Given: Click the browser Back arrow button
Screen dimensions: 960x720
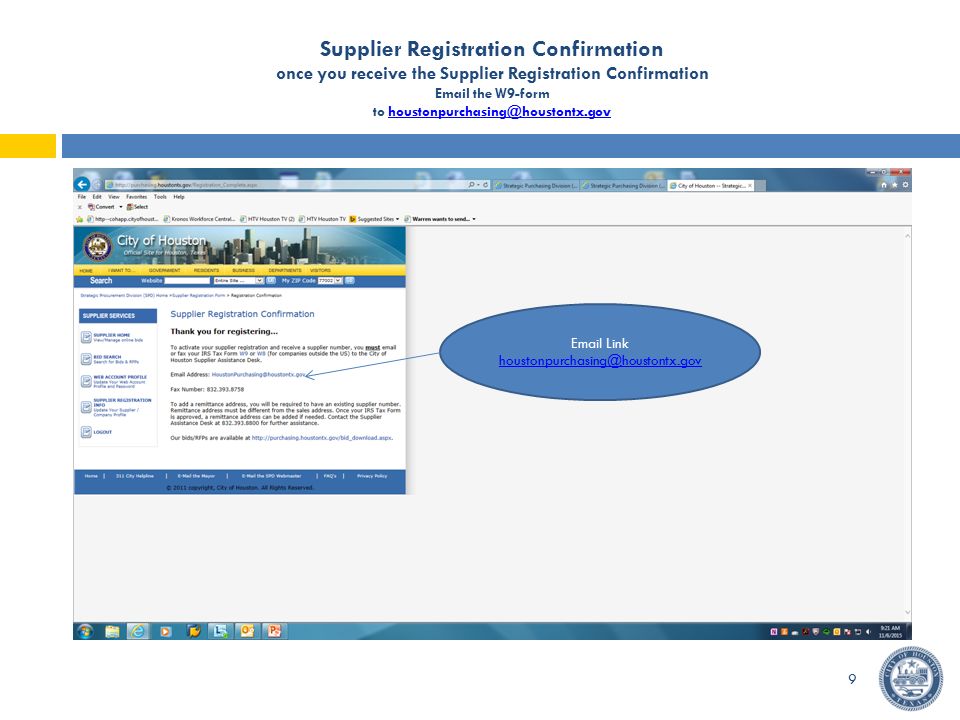Looking at the screenshot, I should pos(82,184).
